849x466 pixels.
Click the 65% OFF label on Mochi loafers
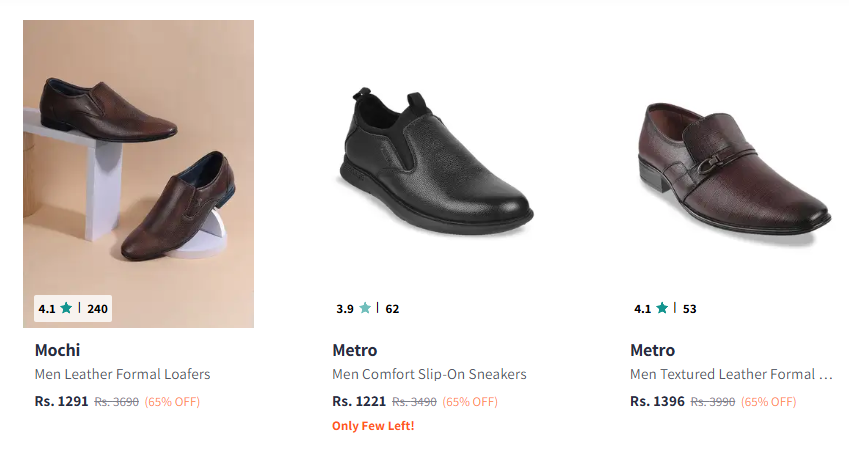(172, 402)
